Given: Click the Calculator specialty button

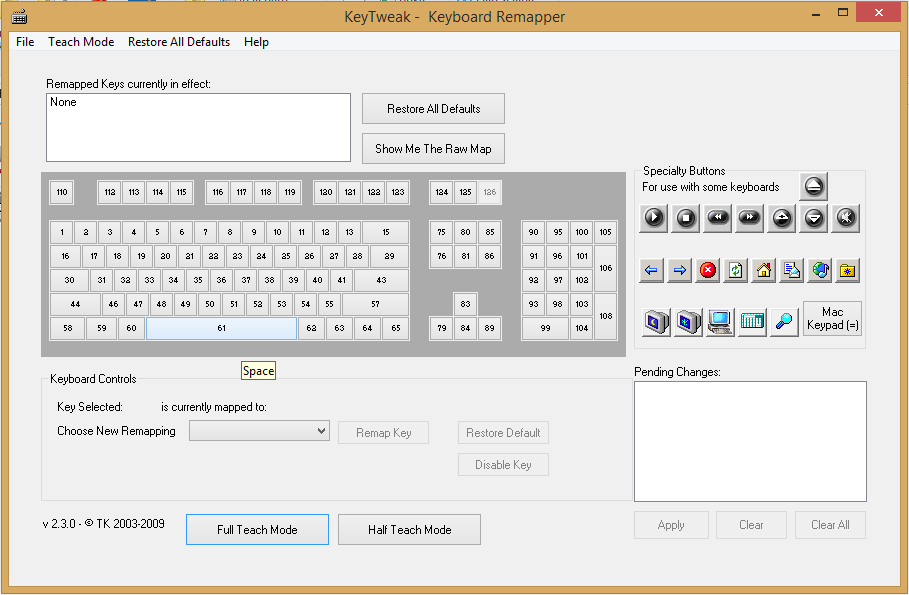Looking at the screenshot, I should 752,322.
